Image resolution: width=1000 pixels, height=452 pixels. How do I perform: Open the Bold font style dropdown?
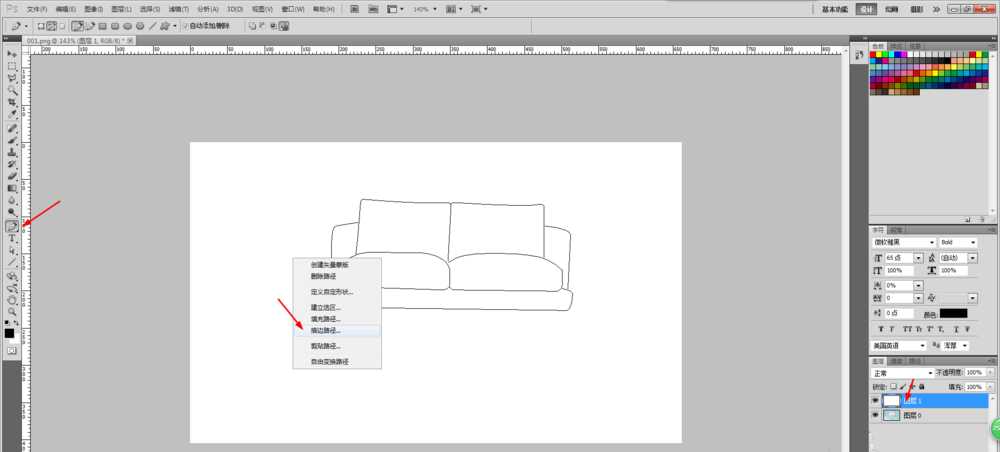[959, 242]
